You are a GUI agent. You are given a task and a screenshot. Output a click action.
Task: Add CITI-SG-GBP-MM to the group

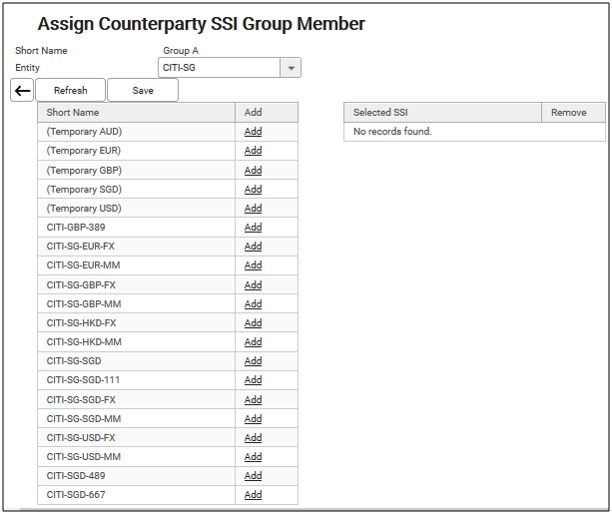pos(253,304)
